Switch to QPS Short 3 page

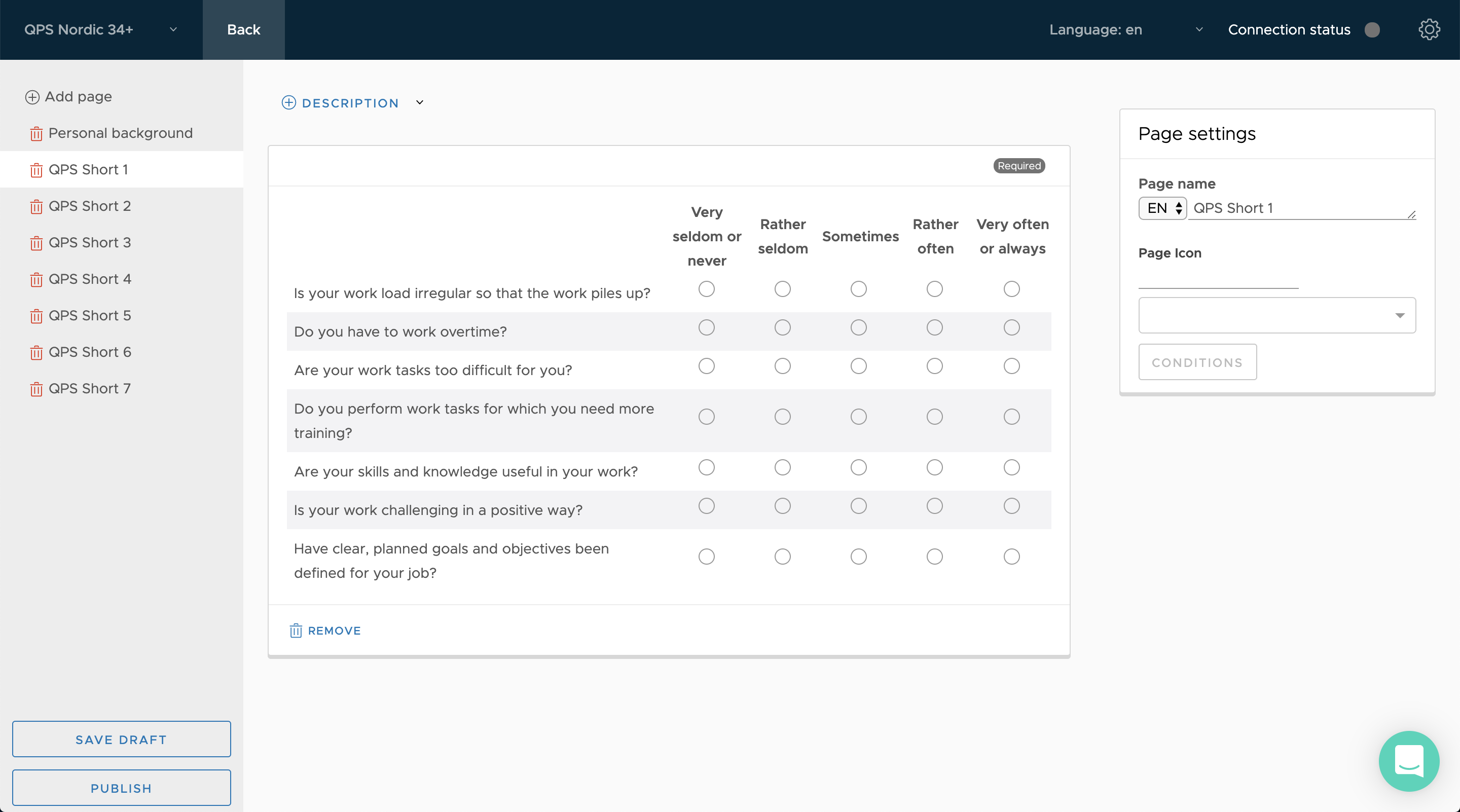(90, 242)
